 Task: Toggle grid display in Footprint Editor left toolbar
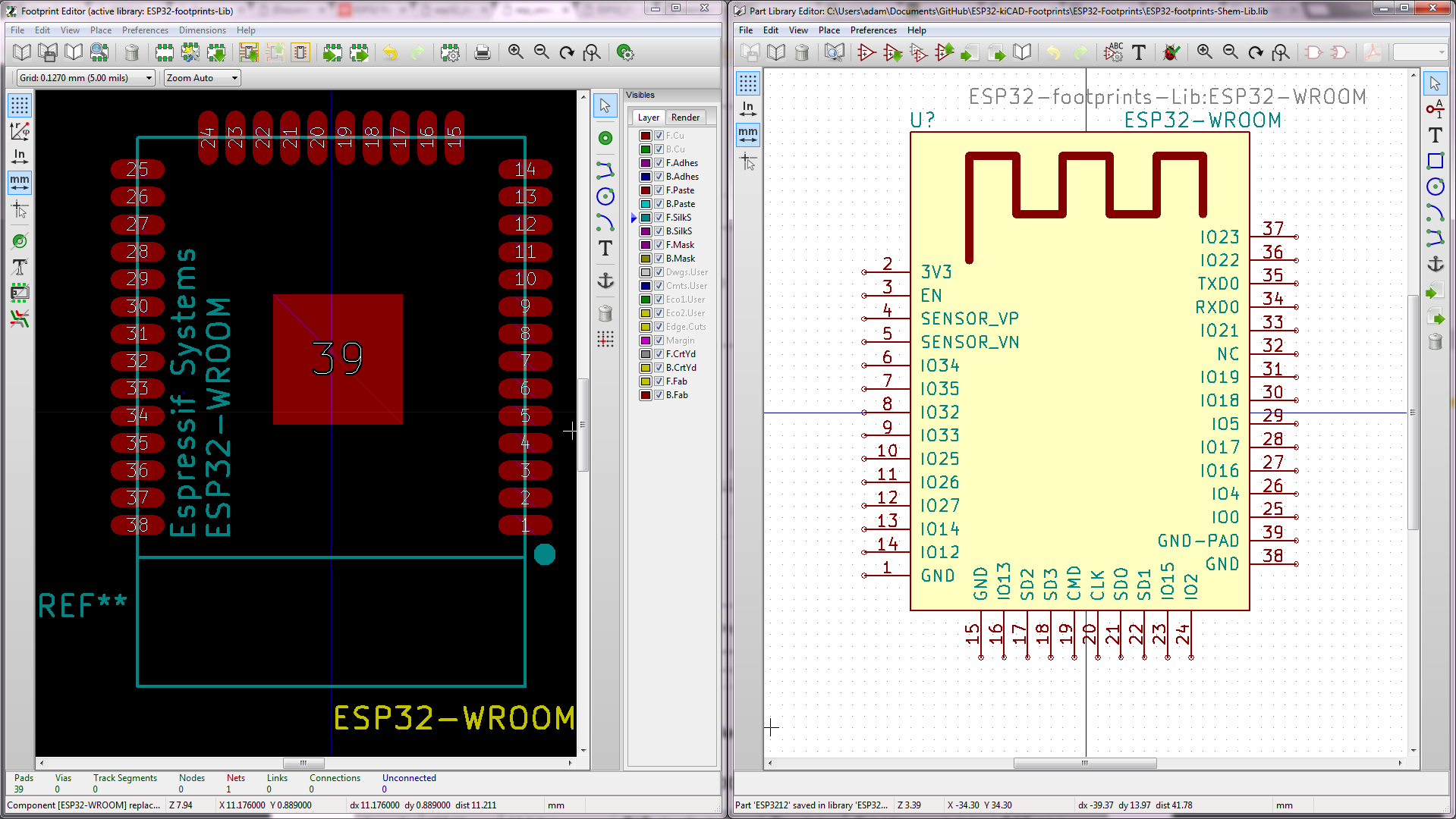20,105
